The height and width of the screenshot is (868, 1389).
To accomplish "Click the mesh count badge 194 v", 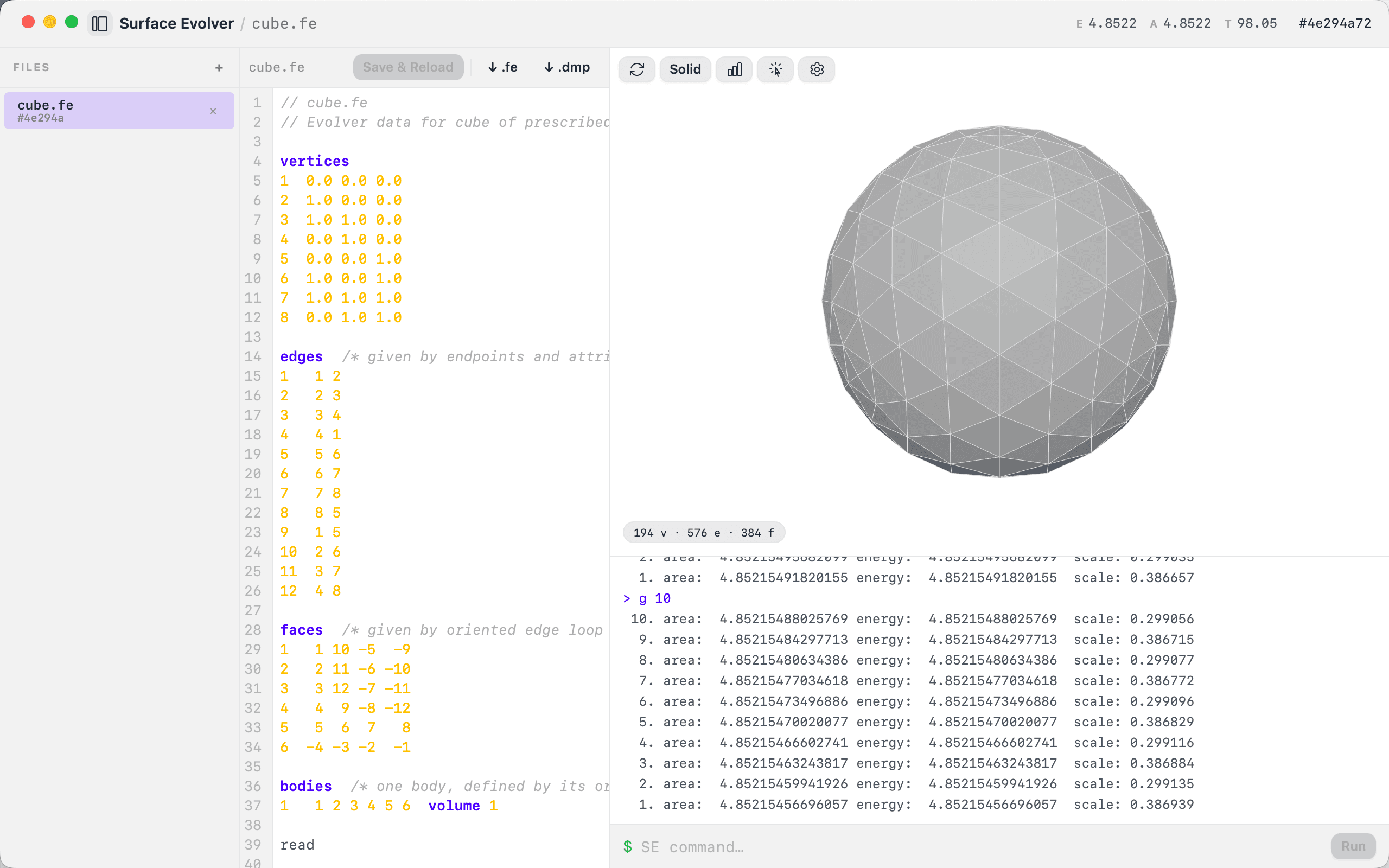I will click(704, 533).
